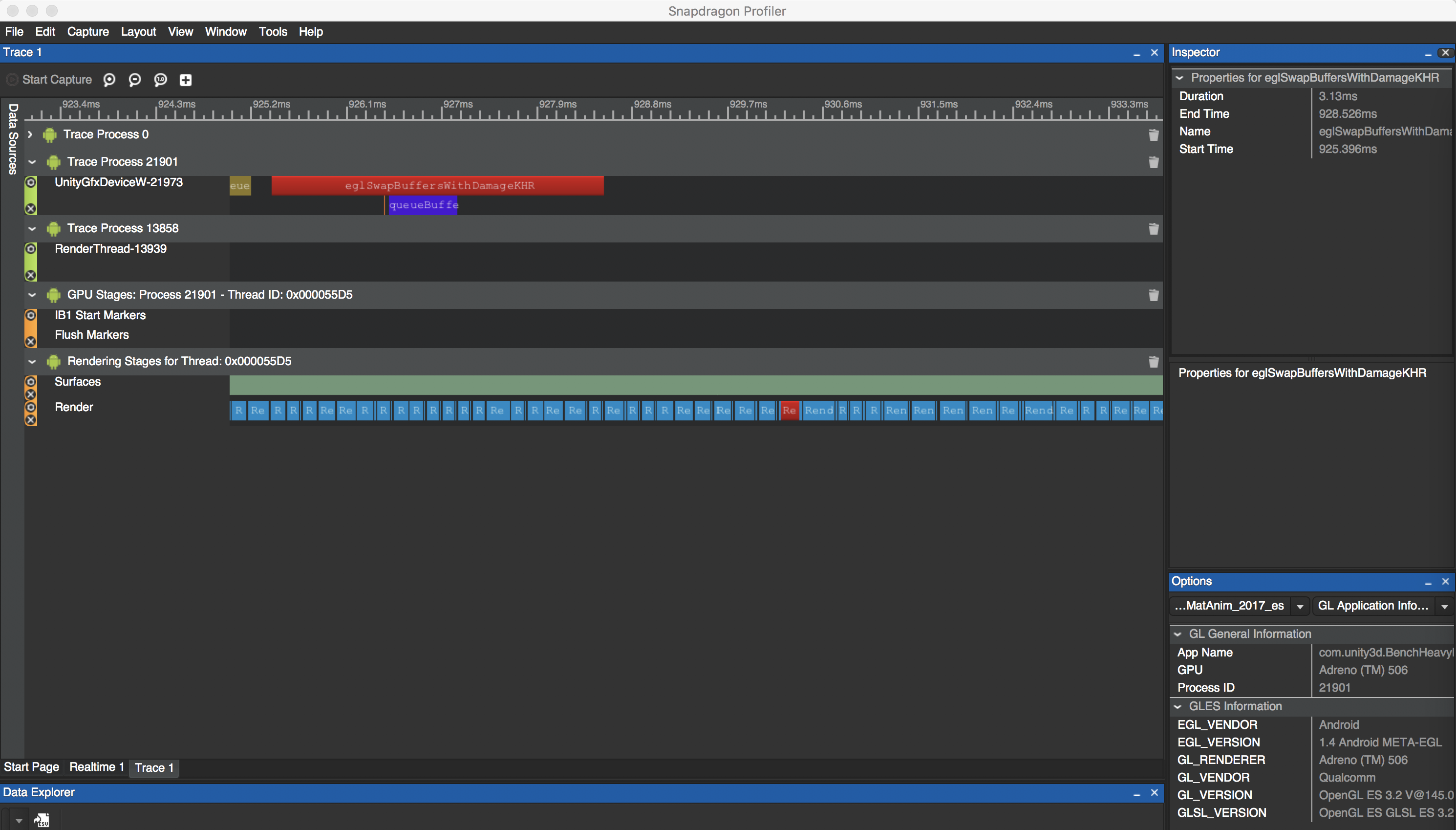1456x830 pixels.
Task: Switch to the Realtime 1 tab
Action: point(96,767)
